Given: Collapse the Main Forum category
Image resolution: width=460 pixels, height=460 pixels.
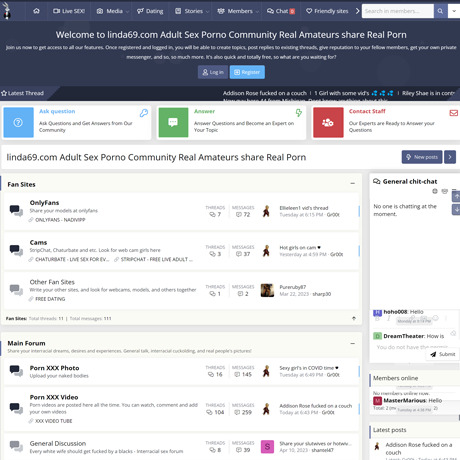Looking at the screenshot, I should tap(353, 343).
